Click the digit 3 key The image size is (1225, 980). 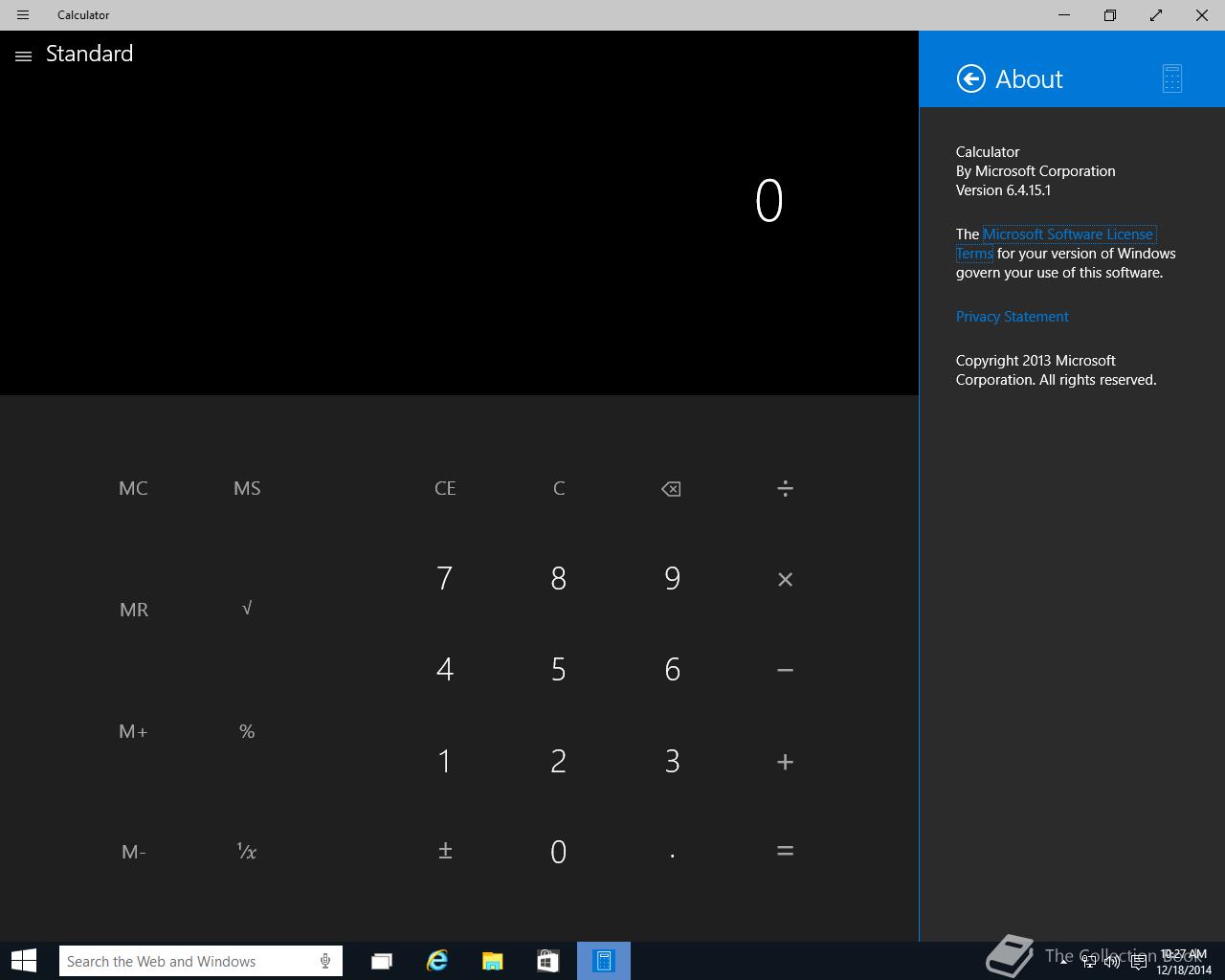coord(672,762)
